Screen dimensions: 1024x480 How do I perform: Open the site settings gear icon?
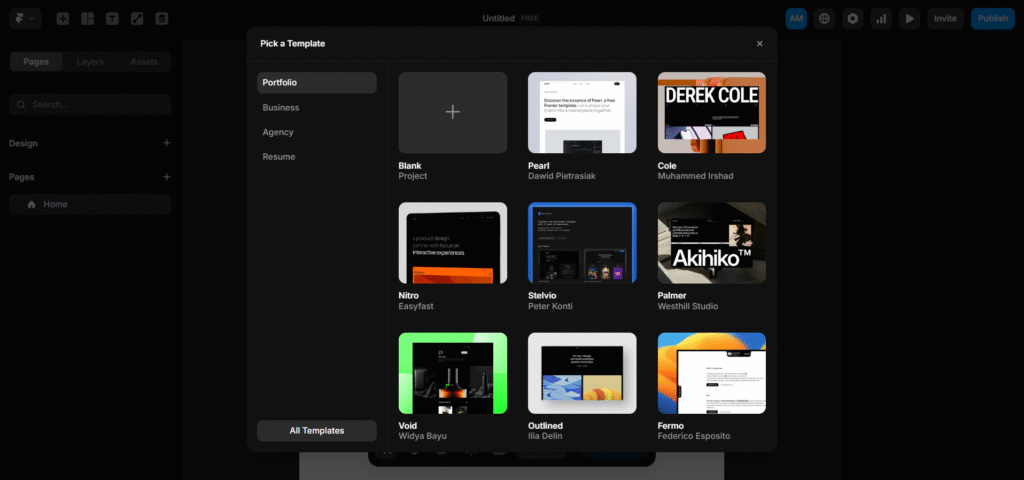tap(852, 18)
